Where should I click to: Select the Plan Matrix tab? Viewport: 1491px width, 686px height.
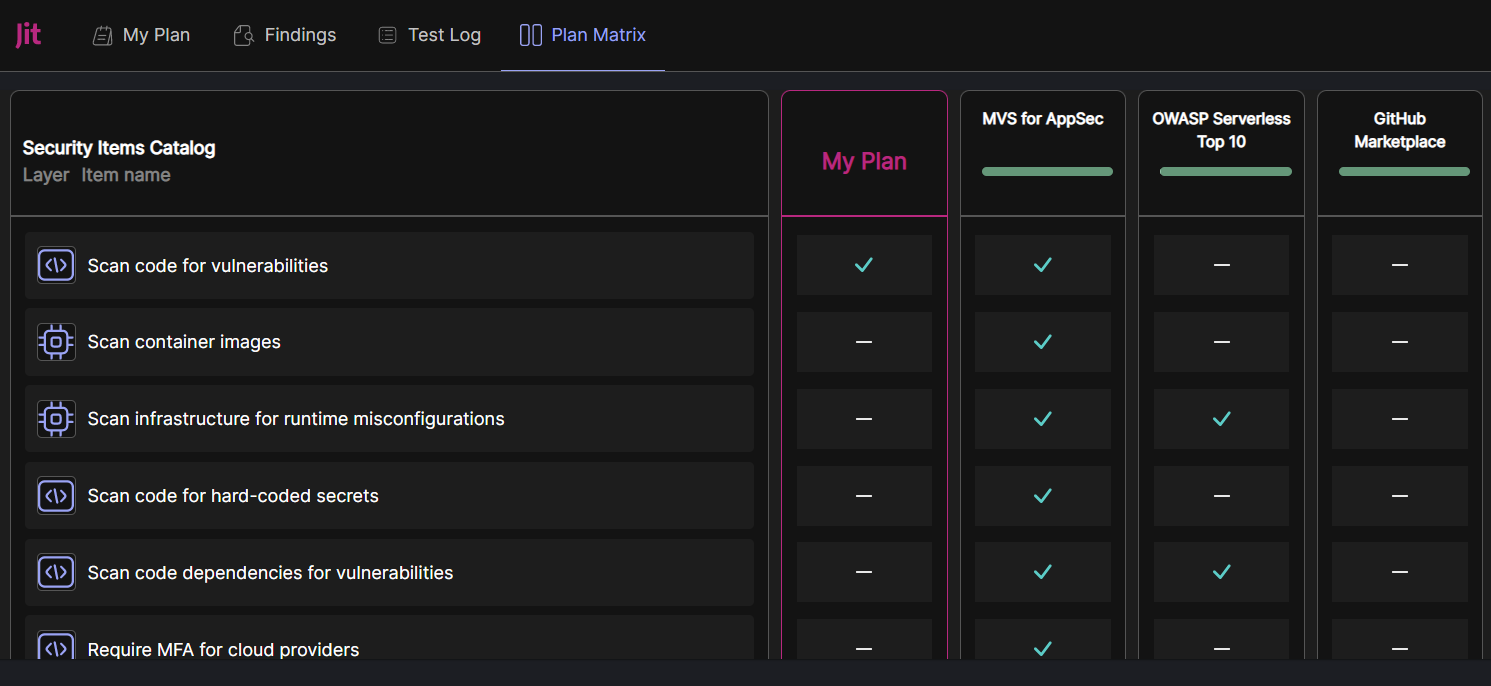pyautogui.click(x=583, y=35)
